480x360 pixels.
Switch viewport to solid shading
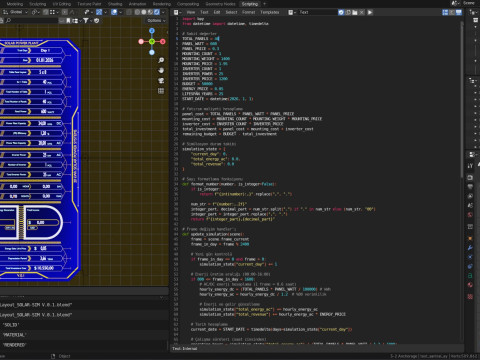144,12
